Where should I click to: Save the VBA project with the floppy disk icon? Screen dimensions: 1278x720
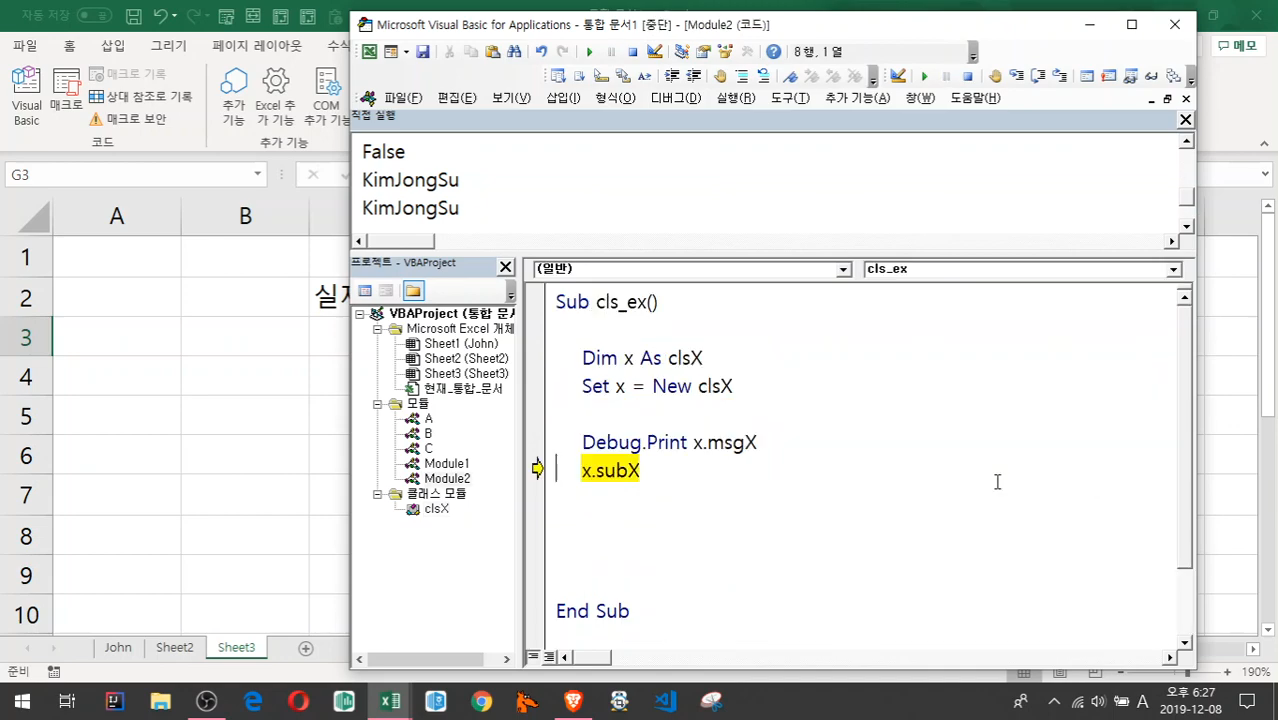(x=423, y=52)
